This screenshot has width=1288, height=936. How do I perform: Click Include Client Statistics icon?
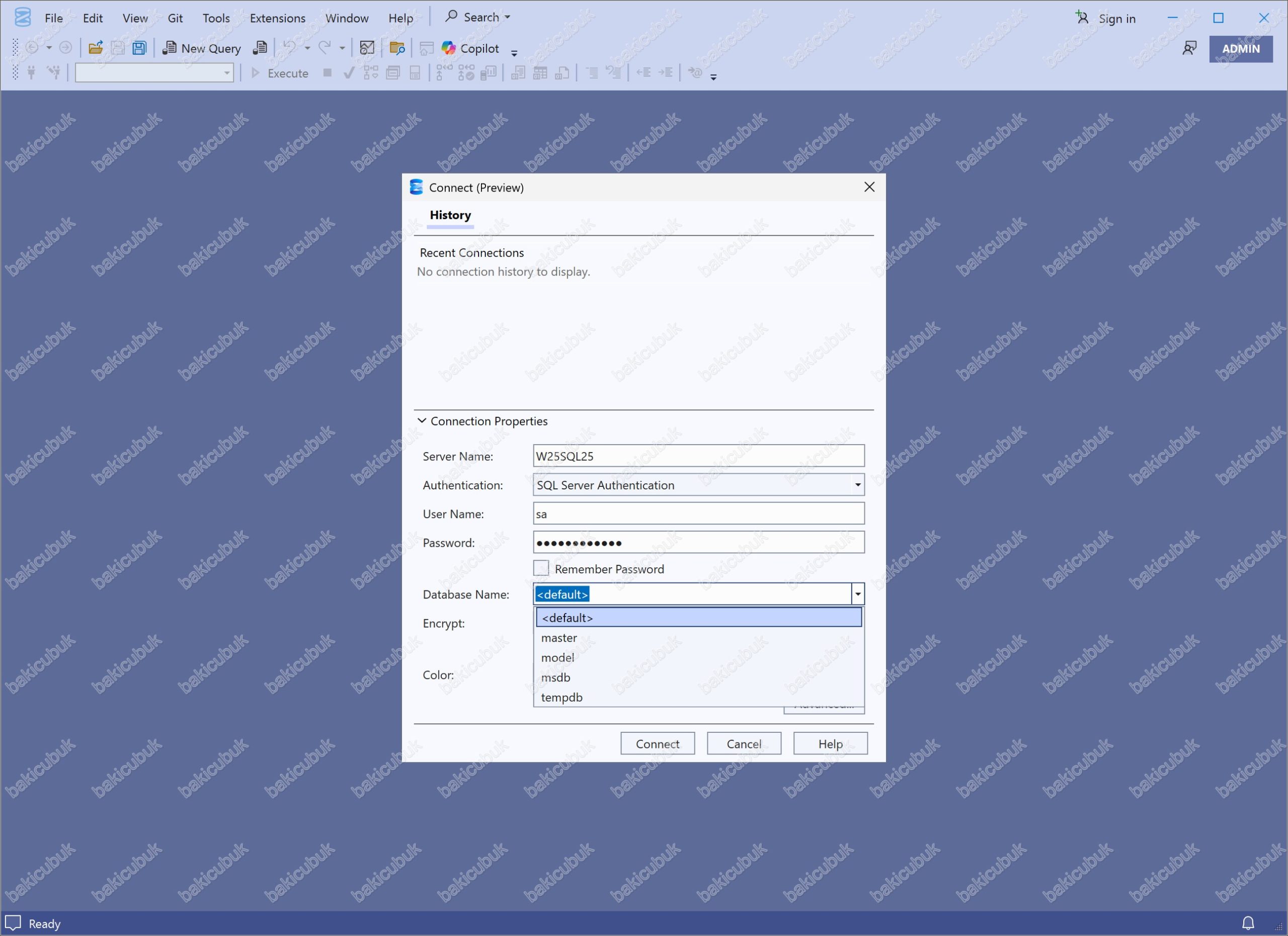tap(489, 72)
